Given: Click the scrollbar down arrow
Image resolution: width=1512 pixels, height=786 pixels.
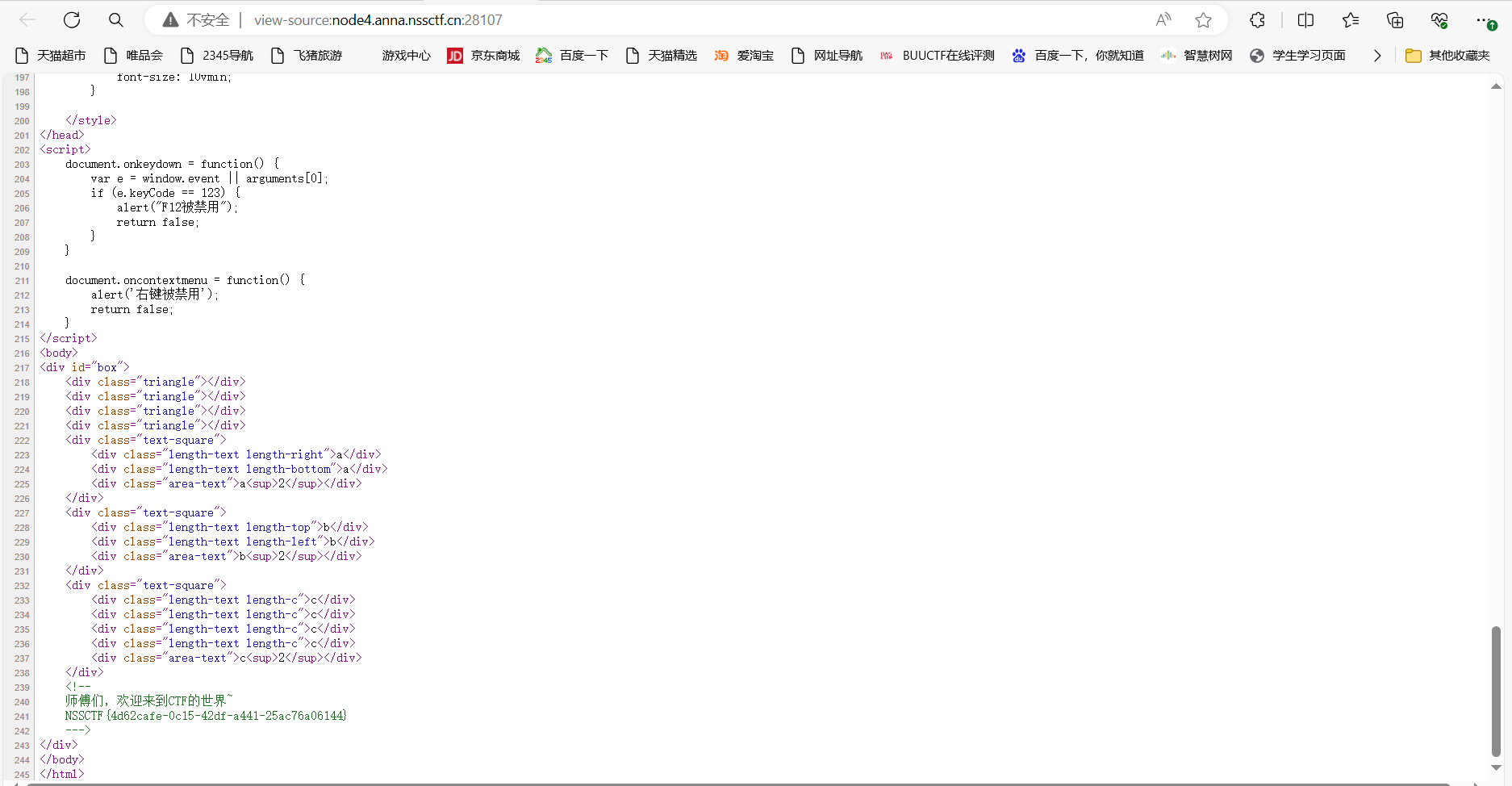Looking at the screenshot, I should [1496, 767].
